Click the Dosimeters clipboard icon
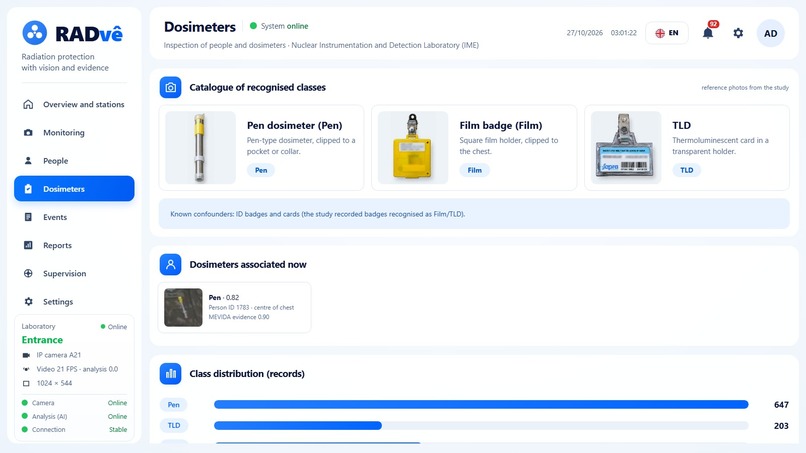The image size is (806, 453). click(x=28, y=189)
